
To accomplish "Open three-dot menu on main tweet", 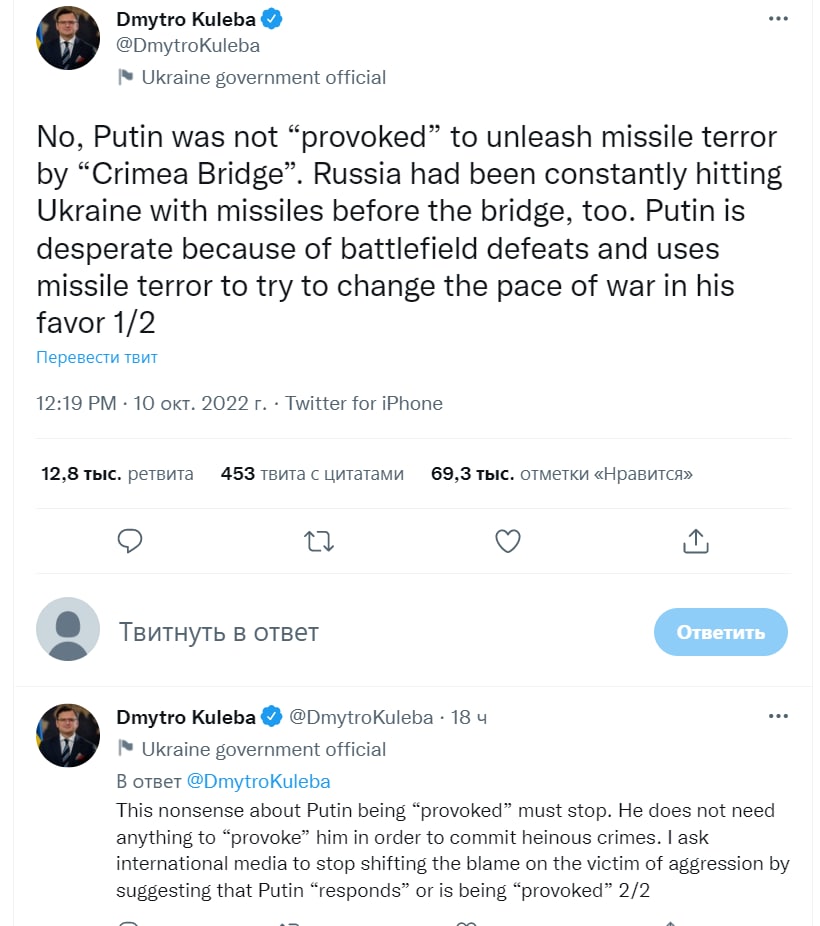I will point(778,19).
